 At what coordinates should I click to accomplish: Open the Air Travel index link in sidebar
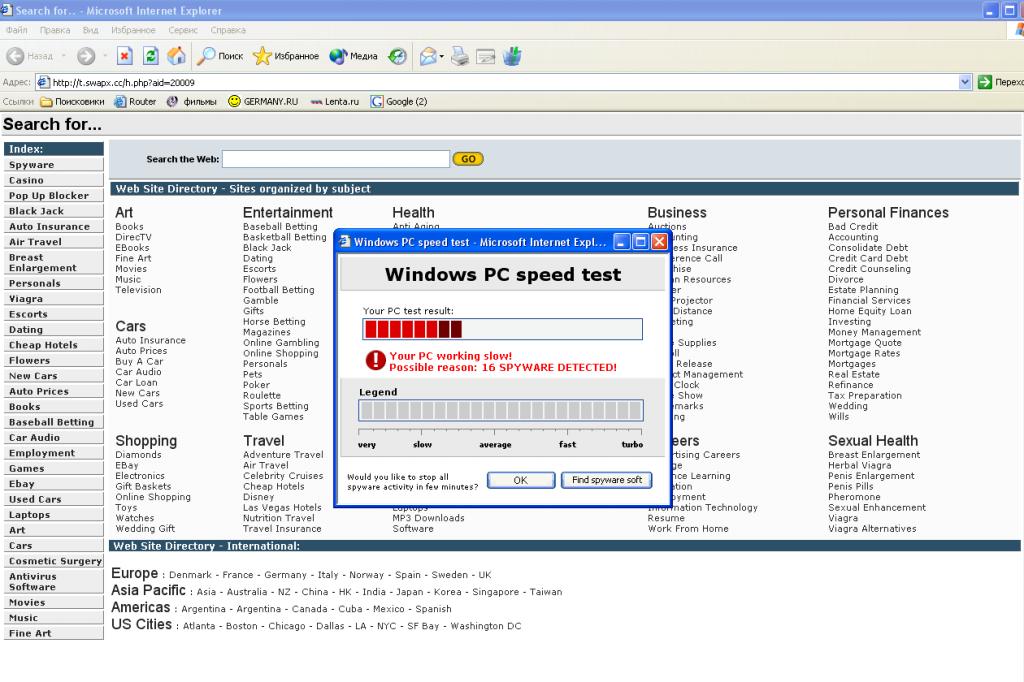coord(54,242)
